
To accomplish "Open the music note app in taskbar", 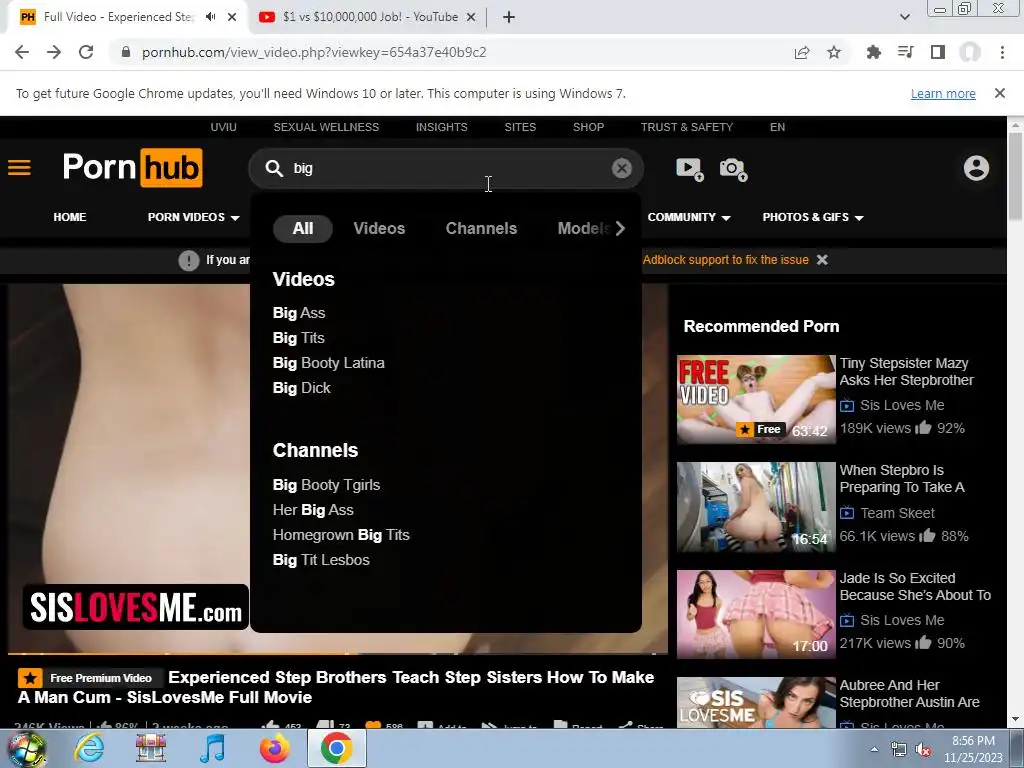I will (x=212, y=748).
